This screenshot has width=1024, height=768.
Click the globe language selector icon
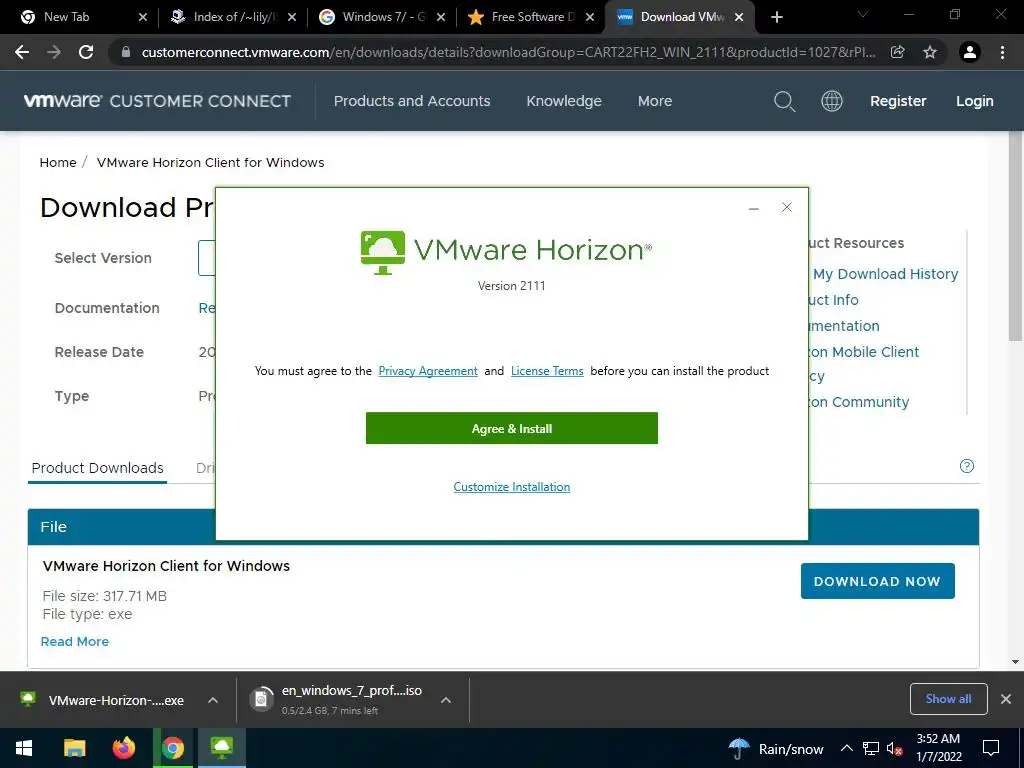tap(831, 101)
